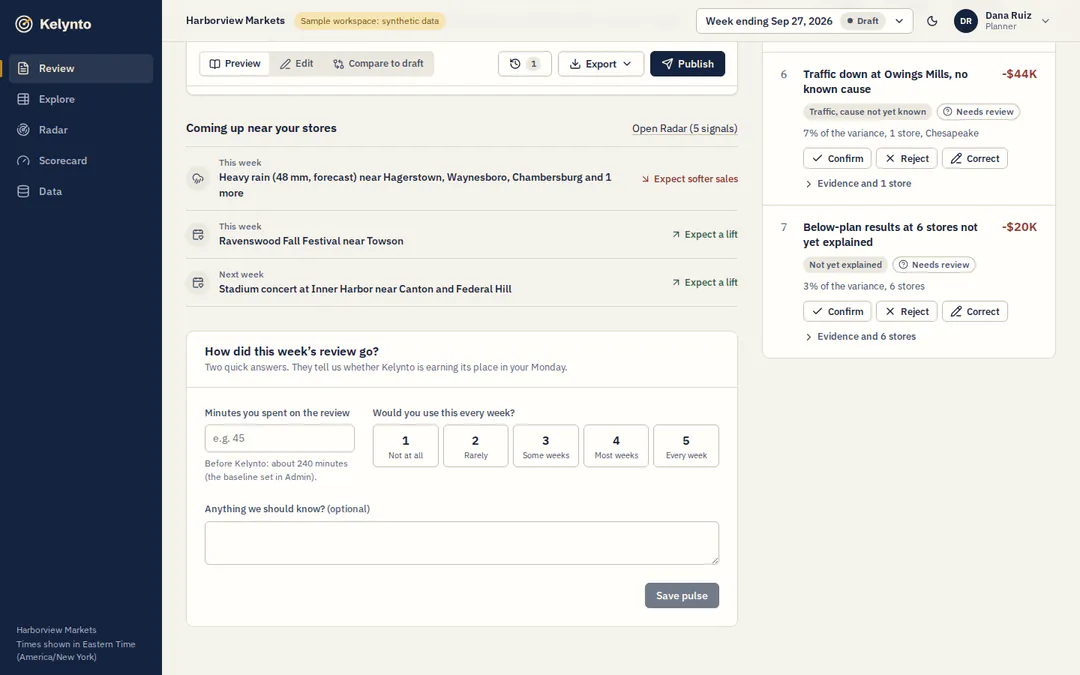Image resolution: width=1080 pixels, height=675 pixels.
Task: Open Radar (5 signals) link
Action: point(685,128)
